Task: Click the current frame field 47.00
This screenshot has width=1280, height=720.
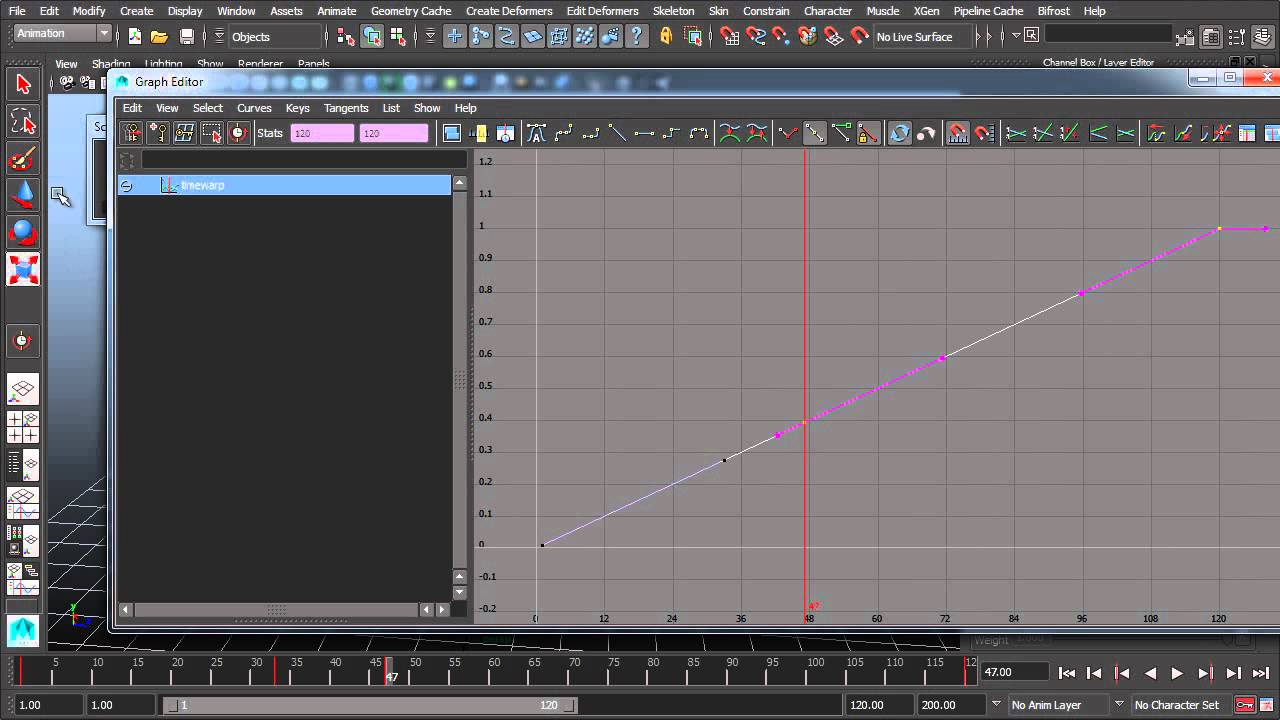Action: tap(1013, 673)
